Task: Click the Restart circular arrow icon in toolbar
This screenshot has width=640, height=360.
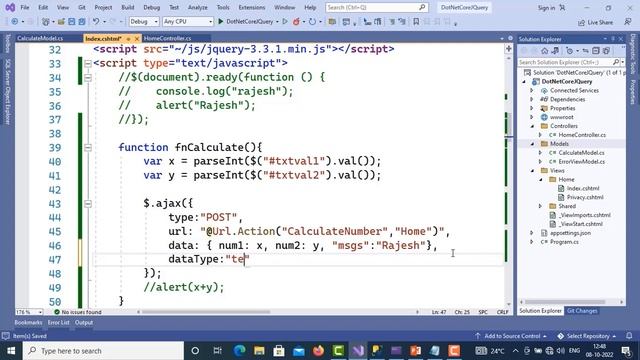Action: tap(312, 22)
